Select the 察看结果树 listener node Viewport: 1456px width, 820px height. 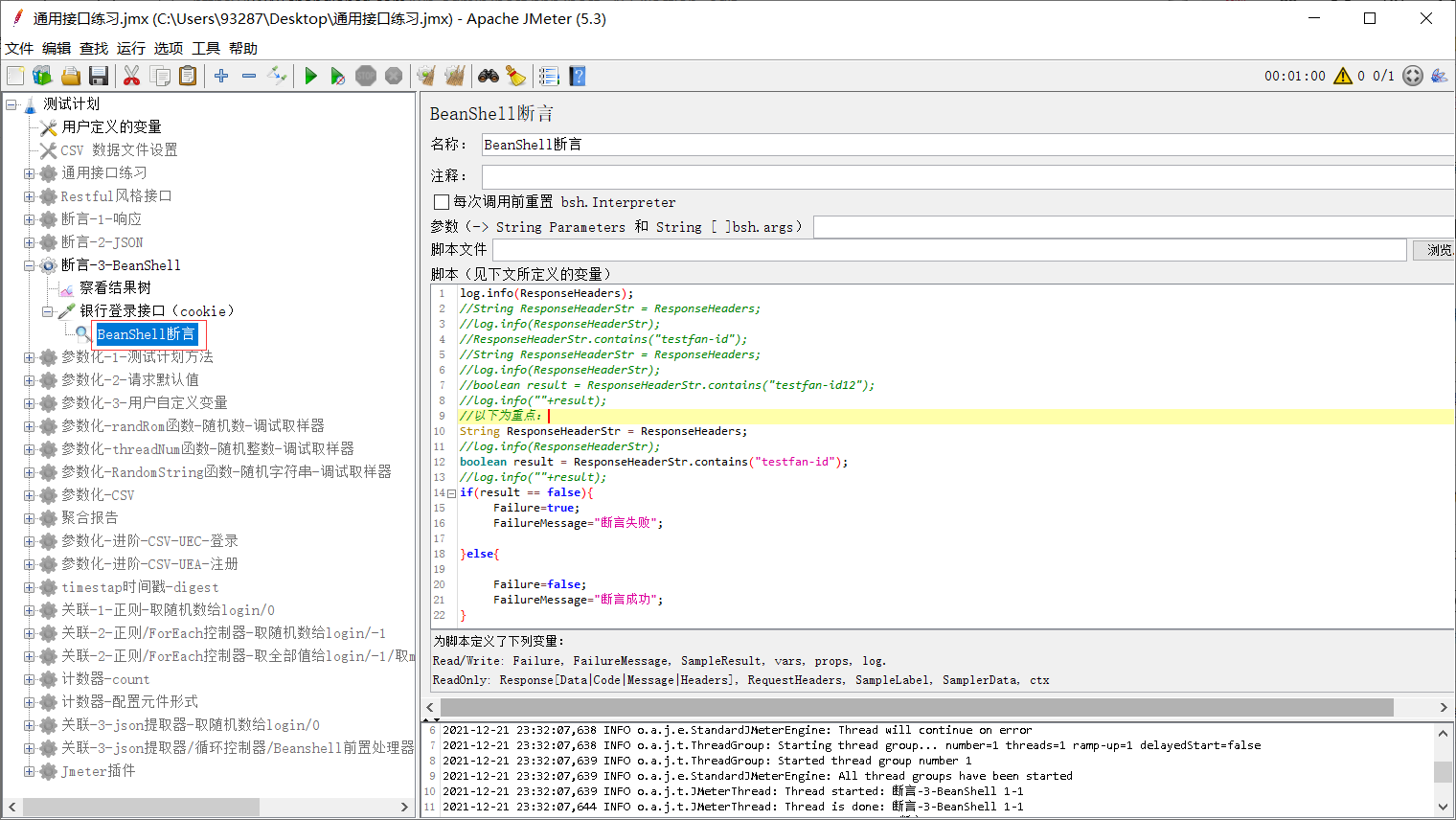(x=115, y=288)
